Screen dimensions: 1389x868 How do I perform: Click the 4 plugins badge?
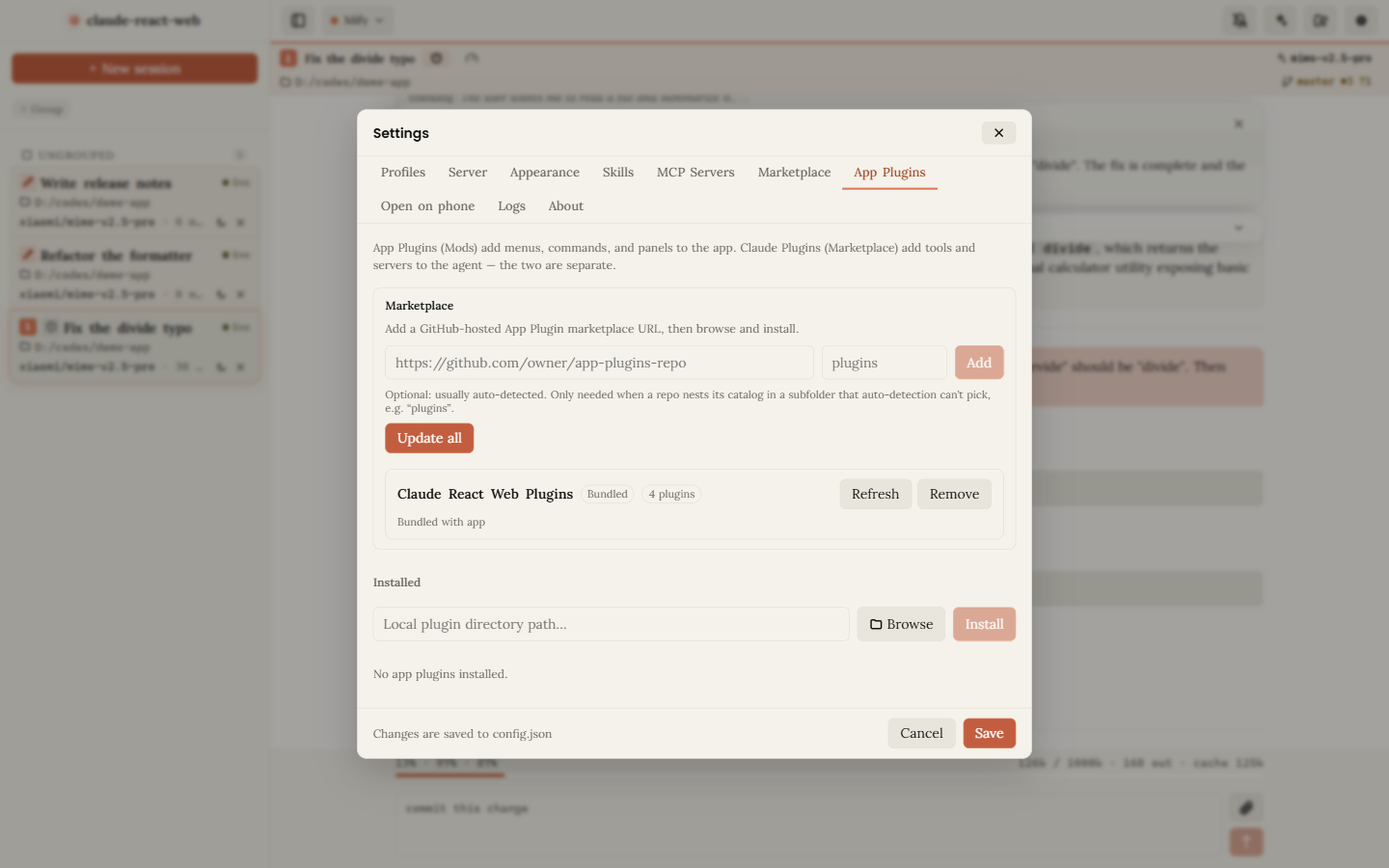(671, 494)
